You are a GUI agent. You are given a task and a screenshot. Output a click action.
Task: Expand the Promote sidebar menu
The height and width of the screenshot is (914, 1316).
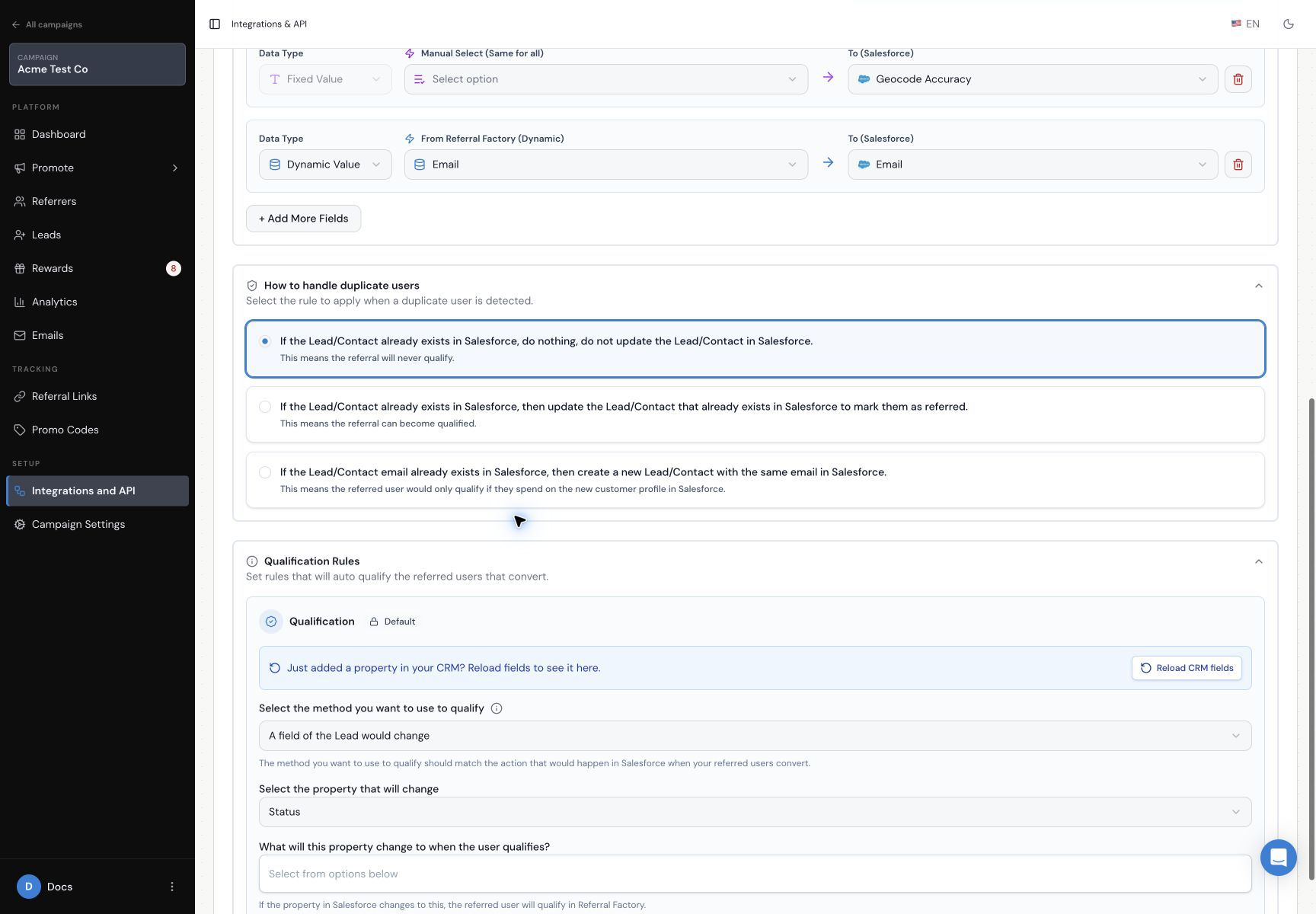pyautogui.click(x=97, y=168)
